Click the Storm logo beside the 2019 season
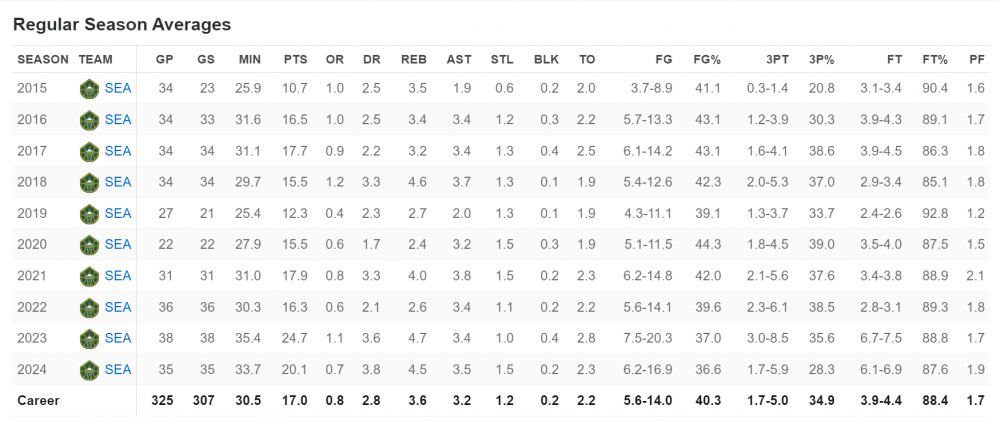1000x421 pixels. tap(89, 213)
